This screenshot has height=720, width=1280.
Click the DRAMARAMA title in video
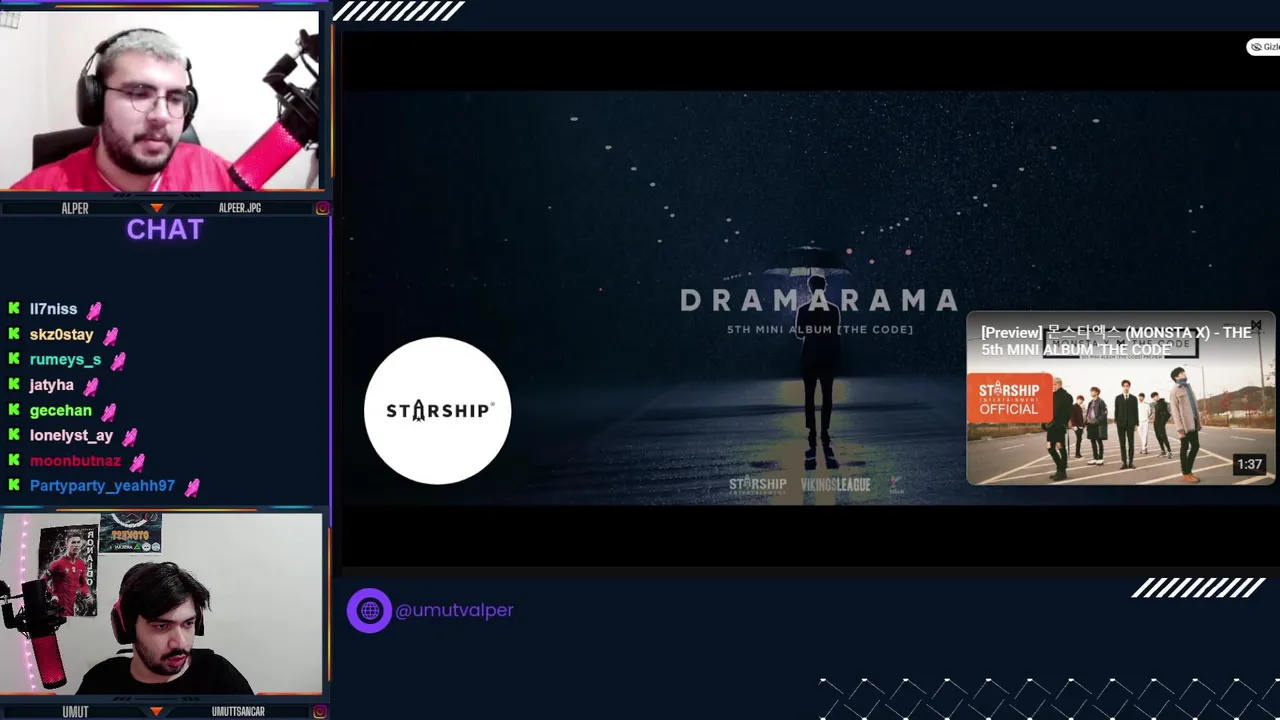tap(820, 300)
